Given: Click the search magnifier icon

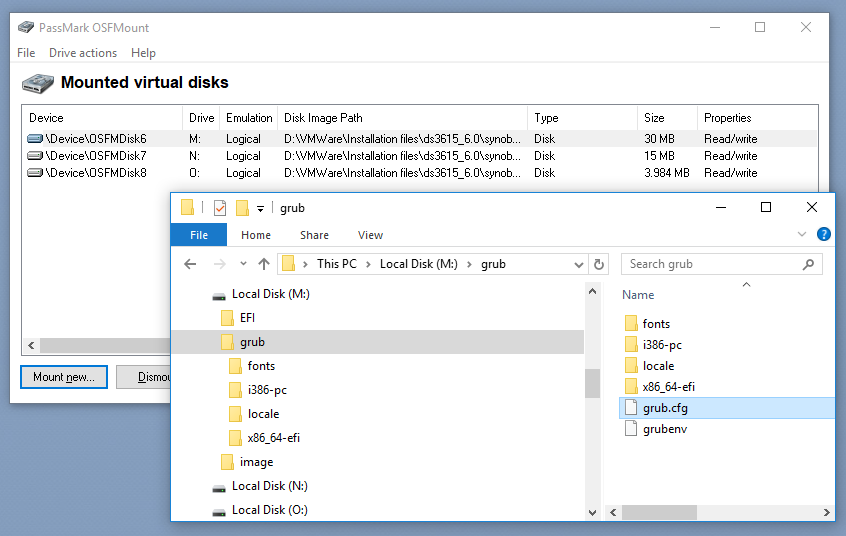Looking at the screenshot, I should pyautogui.click(x=808, y=264).
